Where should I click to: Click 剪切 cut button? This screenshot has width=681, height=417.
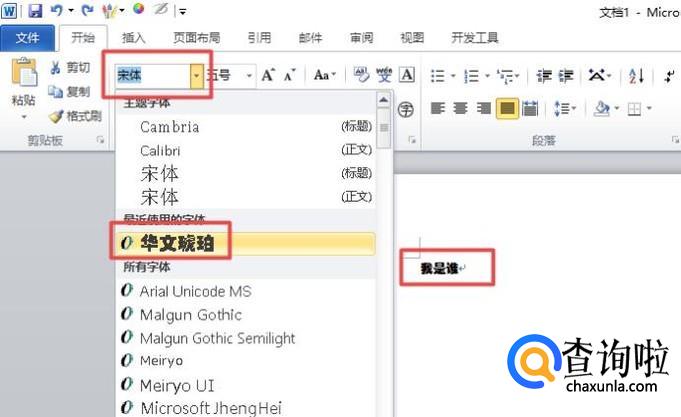pos(70,68)
